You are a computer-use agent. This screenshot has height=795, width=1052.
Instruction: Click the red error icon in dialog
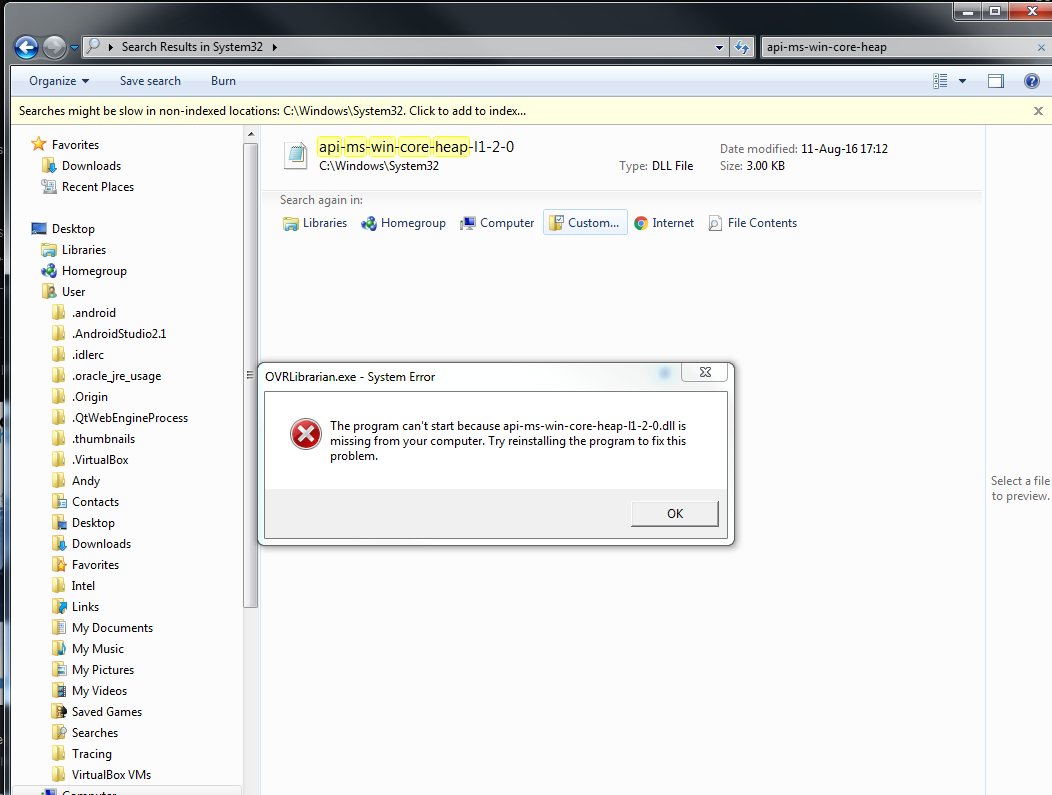306,434
